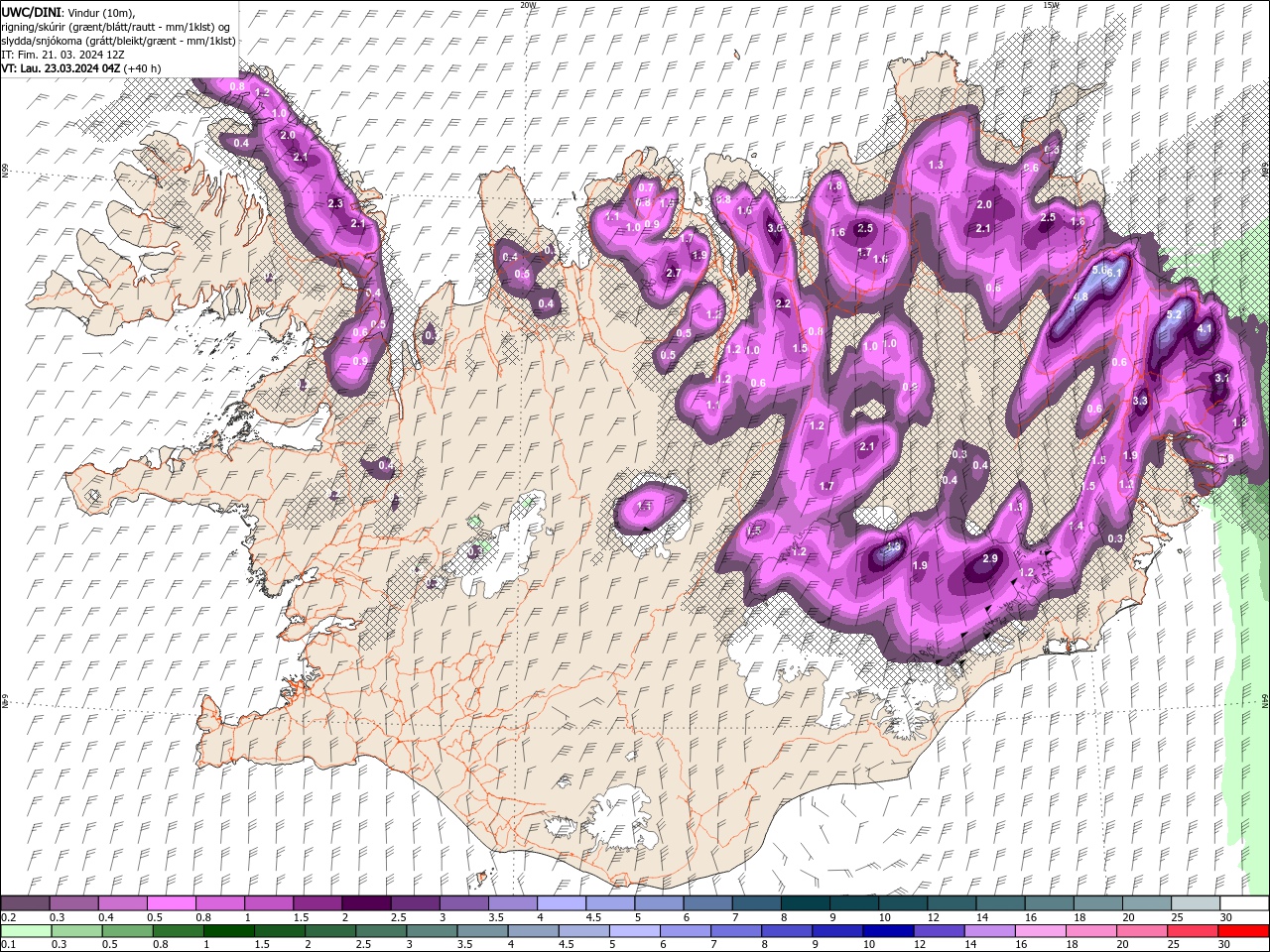Pick the lower-row violet swatch starting at 14

[x=988, y=931]
